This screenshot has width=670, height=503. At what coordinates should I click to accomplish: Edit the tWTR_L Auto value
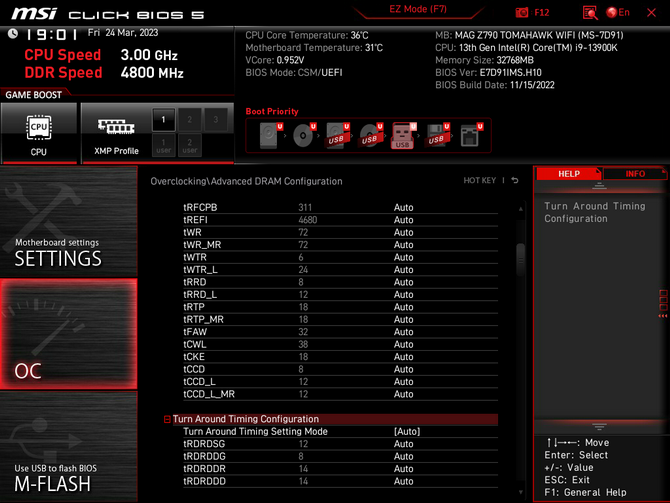(403, 270)
